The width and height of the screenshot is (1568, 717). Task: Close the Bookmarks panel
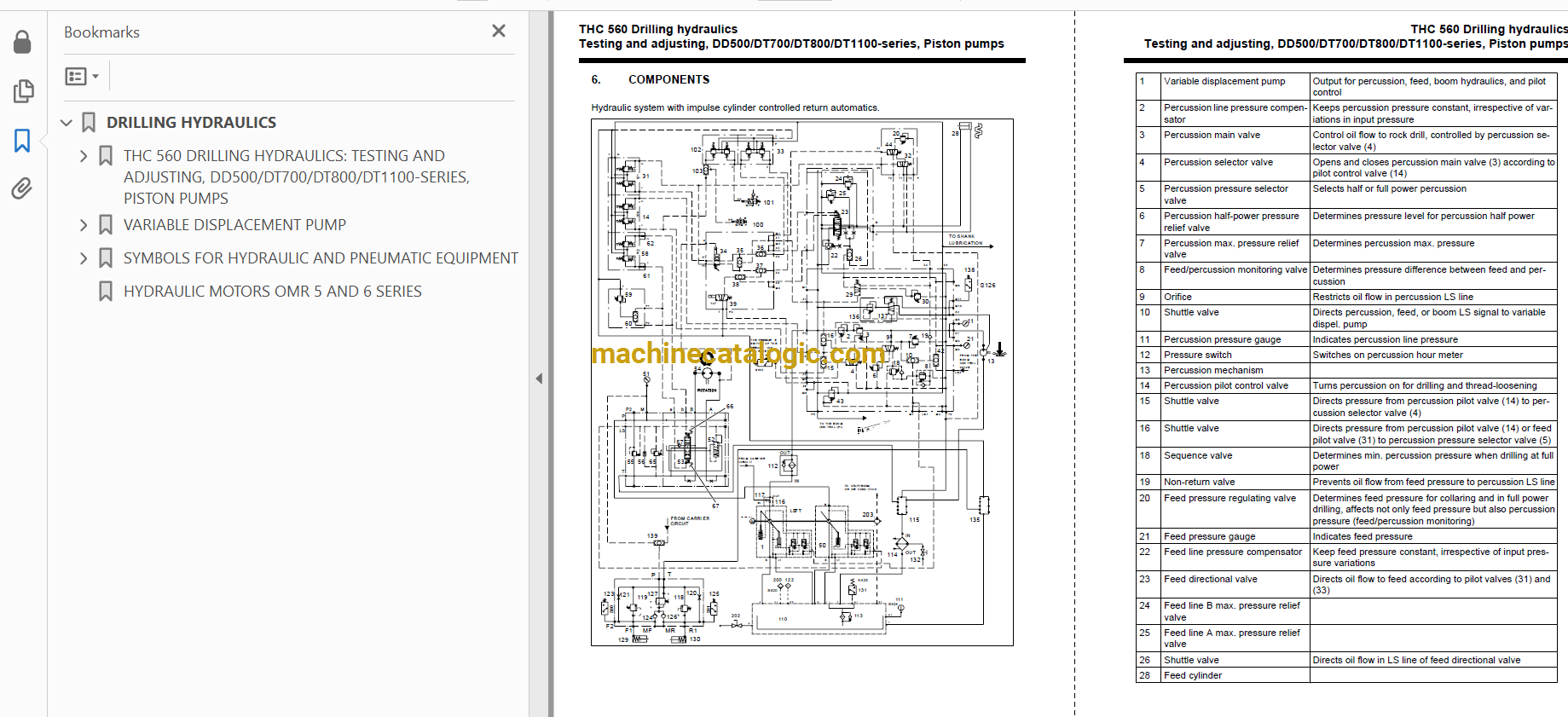coord(499,32)
